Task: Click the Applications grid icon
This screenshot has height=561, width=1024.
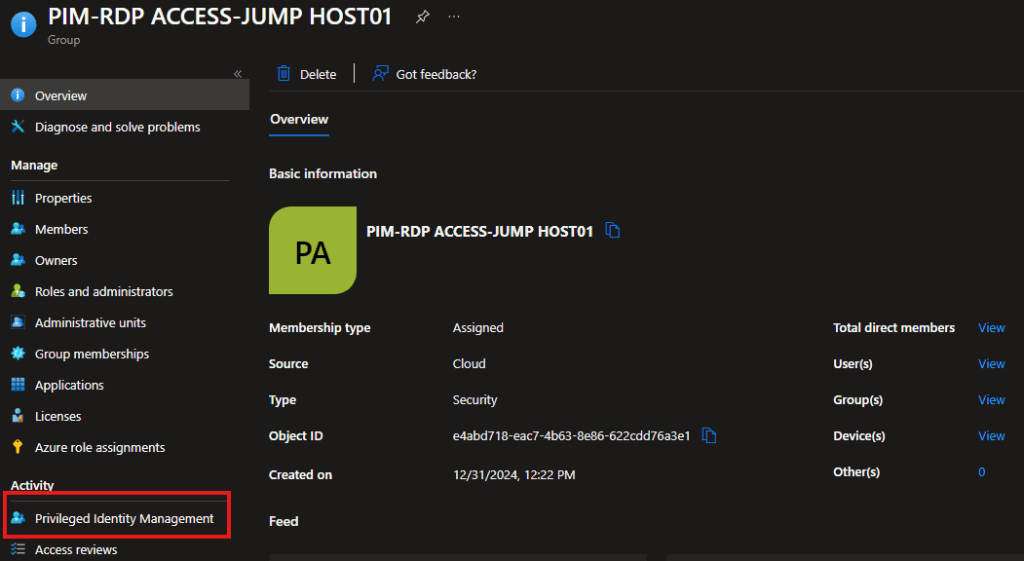Action: tap(18, 385)
